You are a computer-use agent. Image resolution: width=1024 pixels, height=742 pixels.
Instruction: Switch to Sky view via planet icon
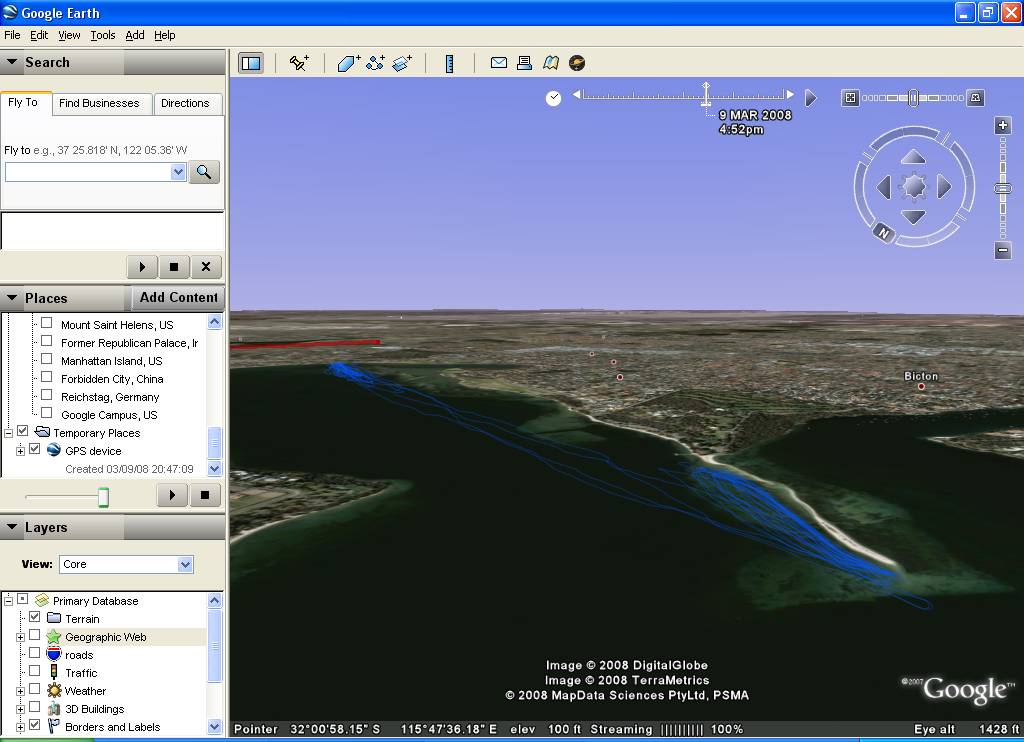577,63
